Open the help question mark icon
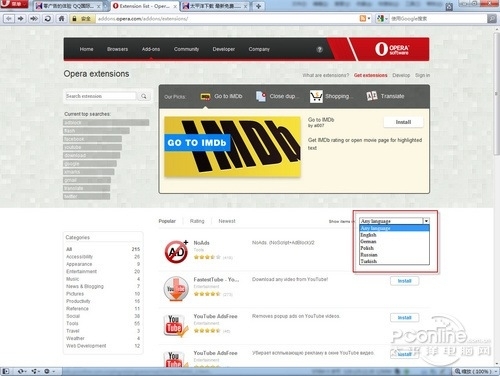The image size is (500, 376). coord(319,49)
